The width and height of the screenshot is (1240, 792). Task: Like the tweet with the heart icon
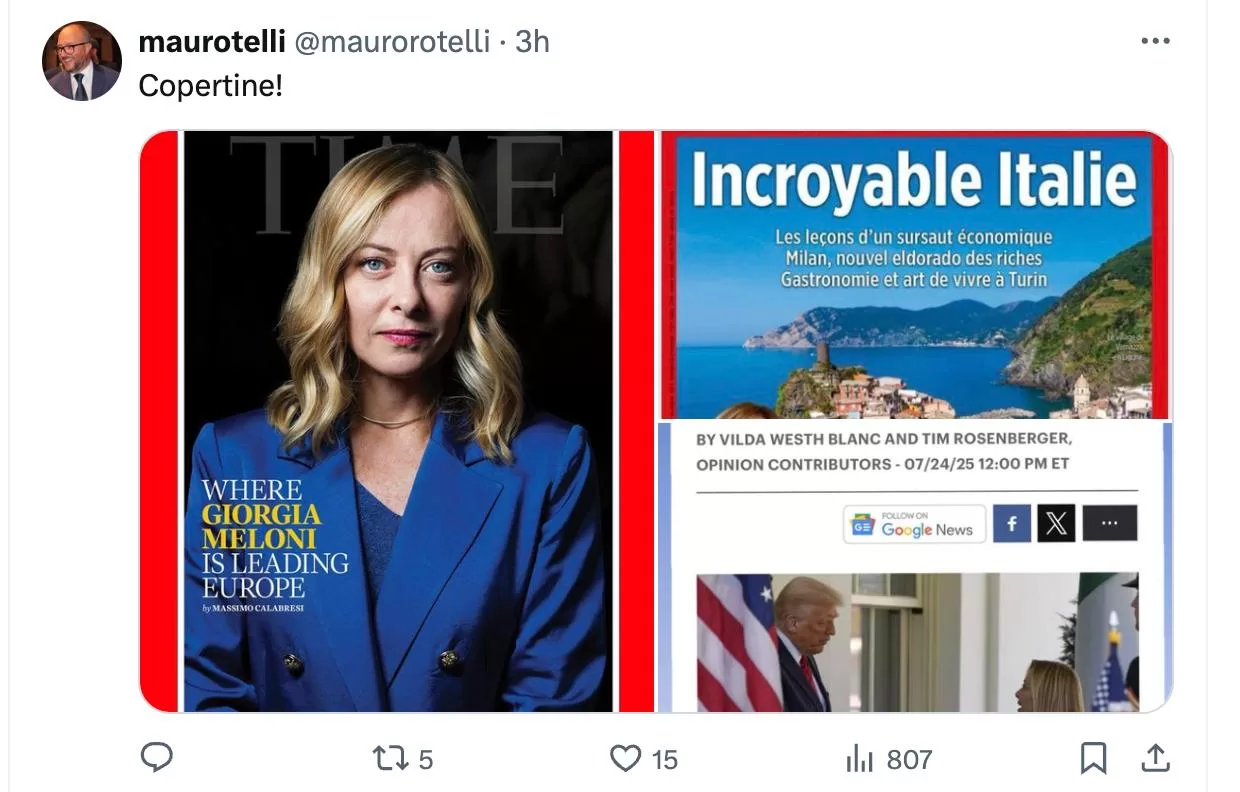pos(625,759)
